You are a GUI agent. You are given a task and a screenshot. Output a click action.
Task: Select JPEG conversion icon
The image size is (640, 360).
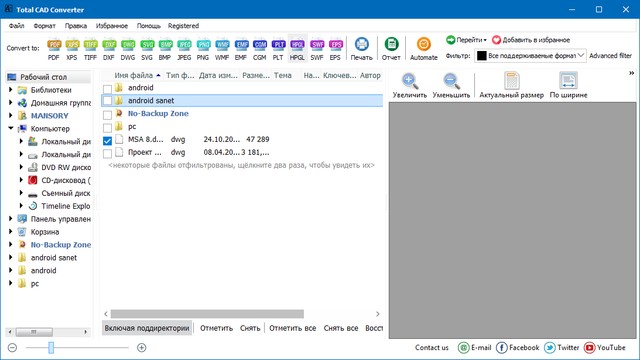click(184, 49)
